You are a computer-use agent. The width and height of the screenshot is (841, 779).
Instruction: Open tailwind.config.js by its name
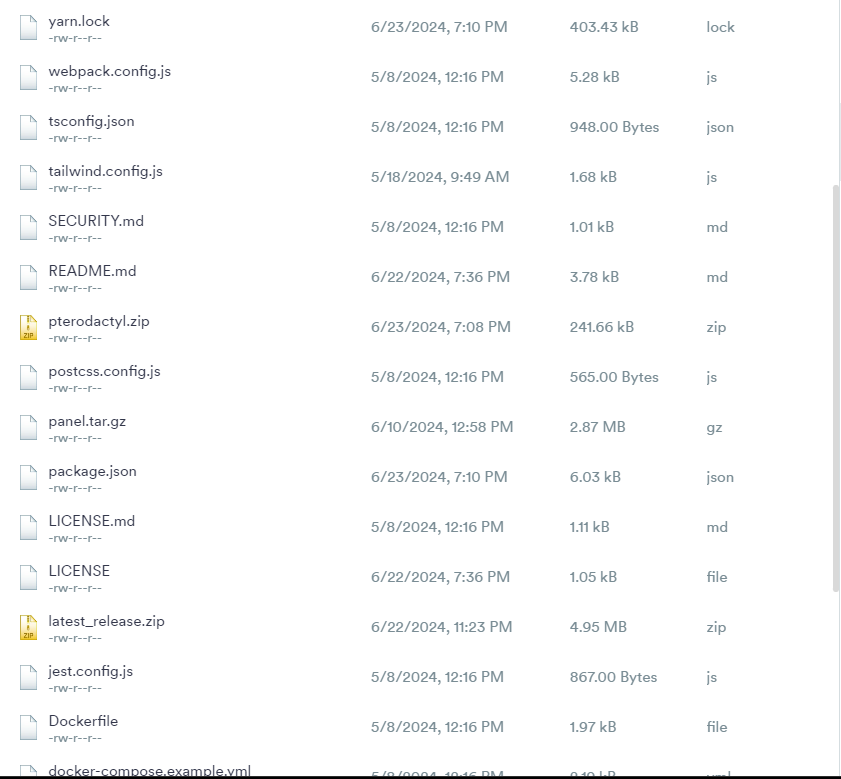pos(106,171)
